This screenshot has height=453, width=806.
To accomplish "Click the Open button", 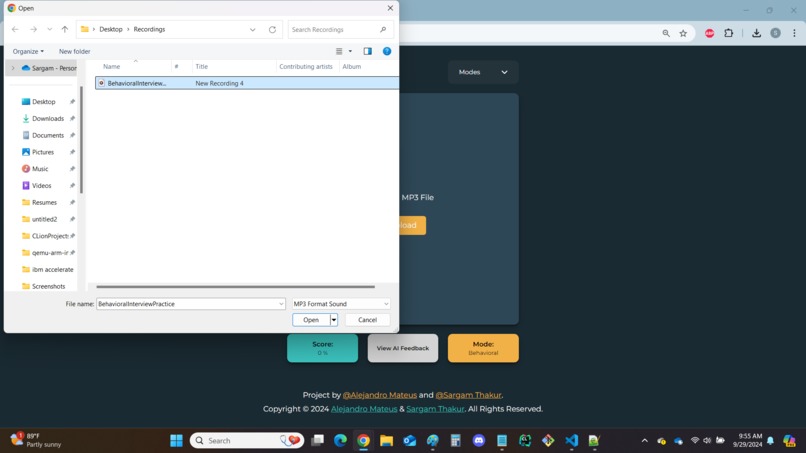I will [311, 320].
